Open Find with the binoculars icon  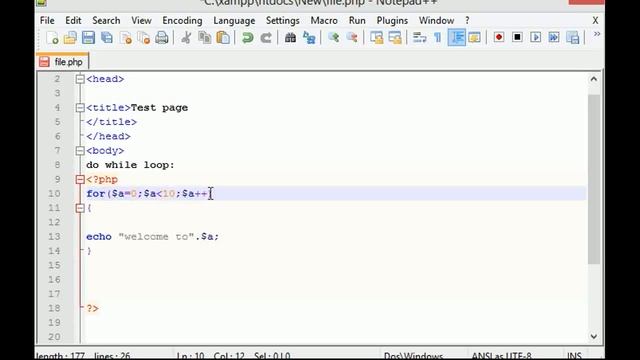290,38
